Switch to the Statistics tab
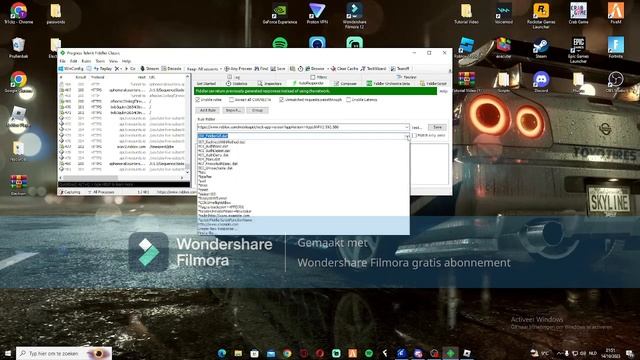The height and width of the screenshot is (360, 640). pyautogui.click(x=236, y=83)
